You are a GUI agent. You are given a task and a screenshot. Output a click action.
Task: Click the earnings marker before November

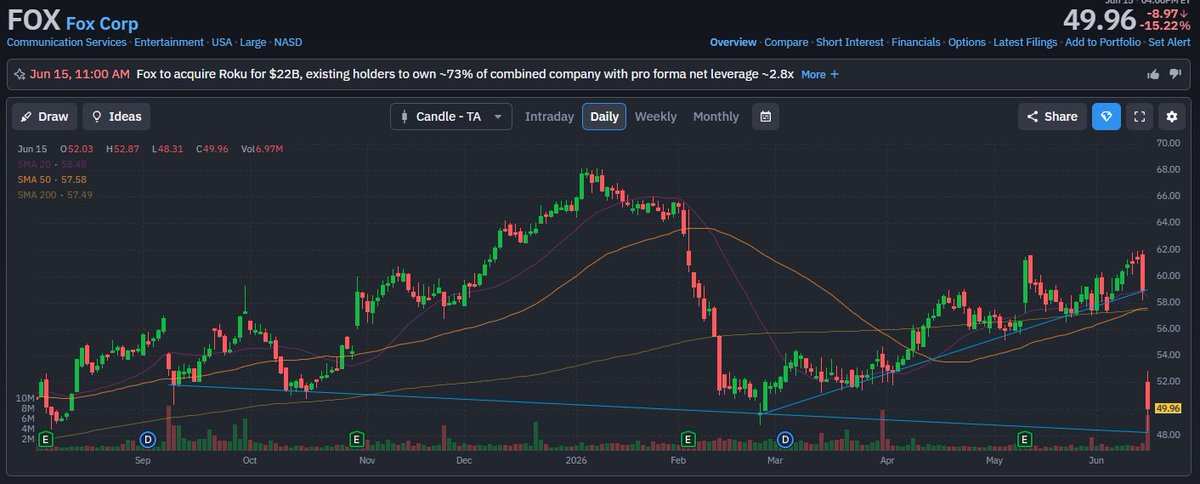[x=356, y=439]
